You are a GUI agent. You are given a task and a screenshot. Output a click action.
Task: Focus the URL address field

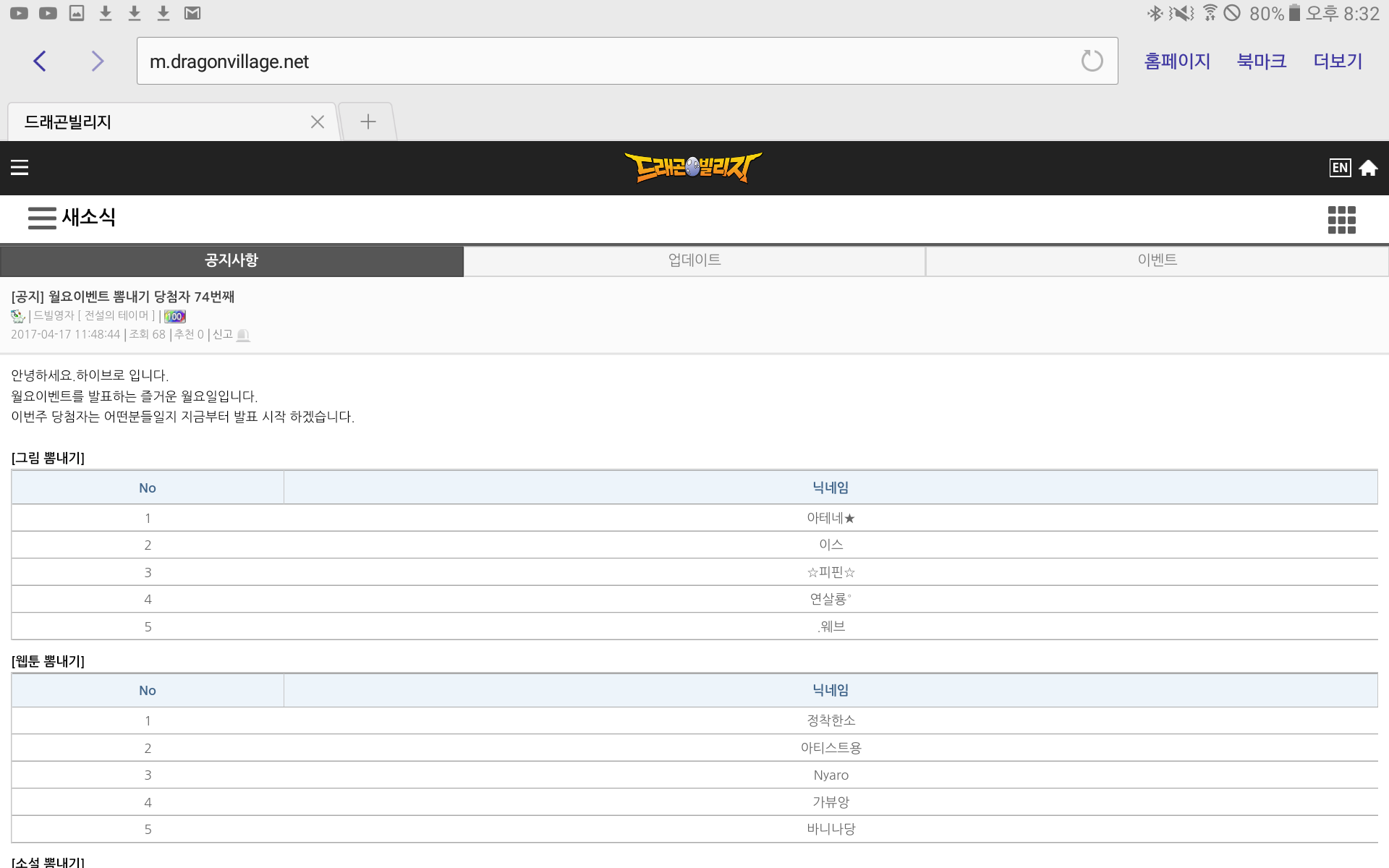point(608,61)
